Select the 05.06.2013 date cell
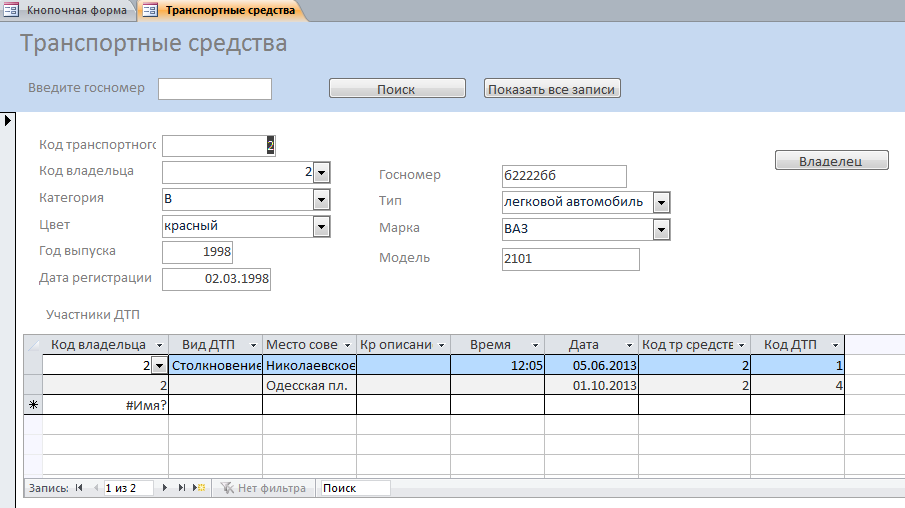 [x=592, y=365]
